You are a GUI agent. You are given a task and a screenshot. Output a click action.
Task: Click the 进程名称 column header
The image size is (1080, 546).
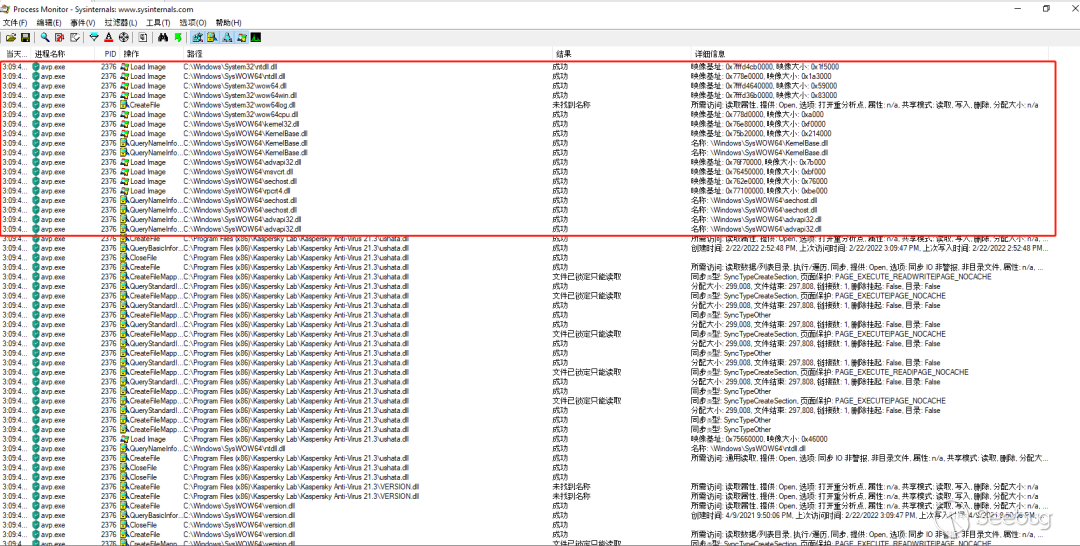63,54
